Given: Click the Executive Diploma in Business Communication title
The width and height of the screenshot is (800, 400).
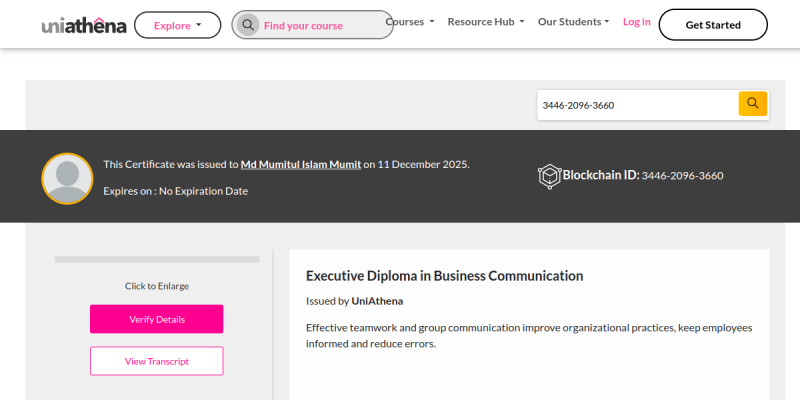Looking at the screenshot, I should 444,276.
